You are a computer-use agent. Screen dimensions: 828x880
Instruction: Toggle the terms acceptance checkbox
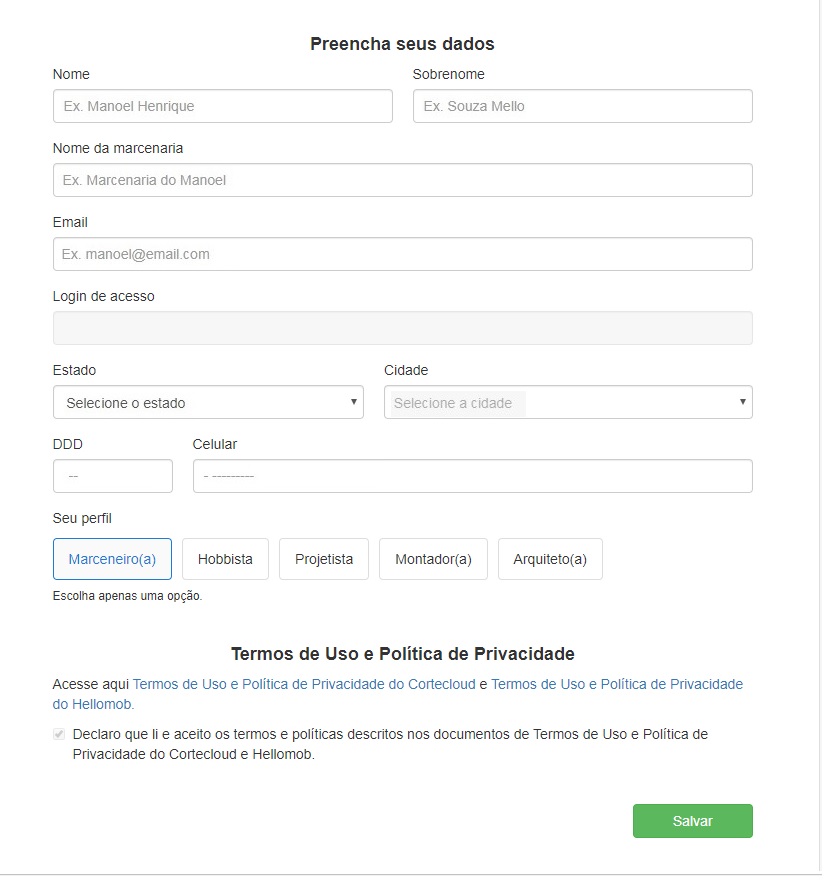click(59, 734)
